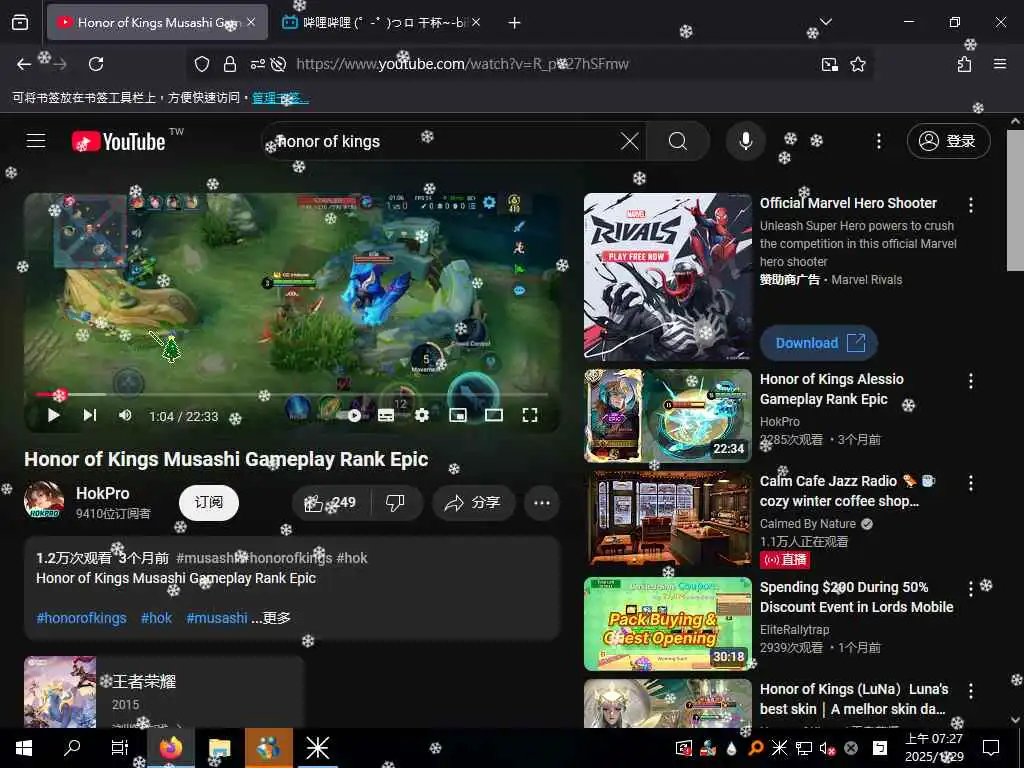Viewport: 1024px width, 768px height.
Task: Click the magnifier search button
Action: pyautogui.click(x=678, y=141)
